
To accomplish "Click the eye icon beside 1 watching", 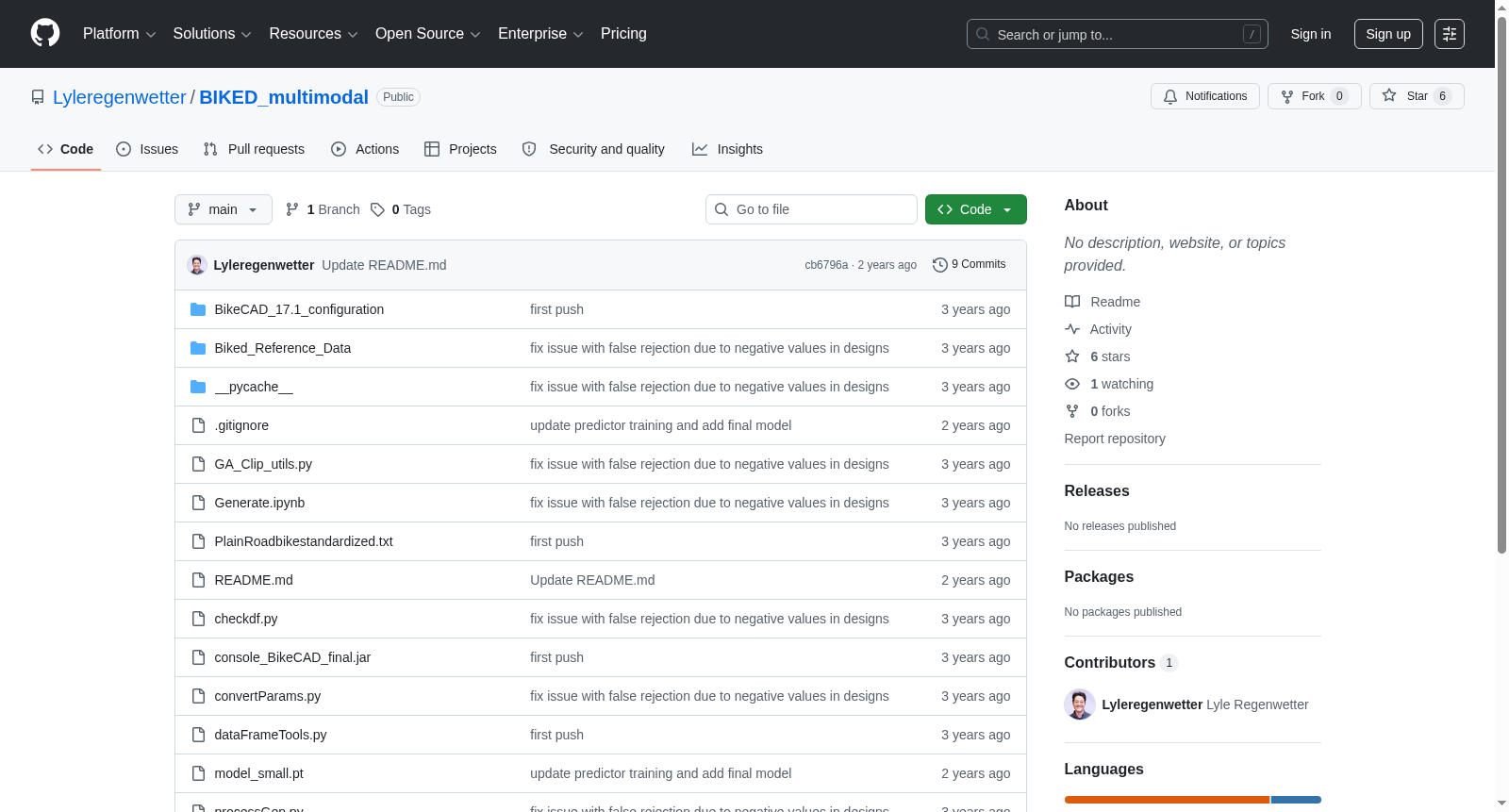I will coord(1072,384).
